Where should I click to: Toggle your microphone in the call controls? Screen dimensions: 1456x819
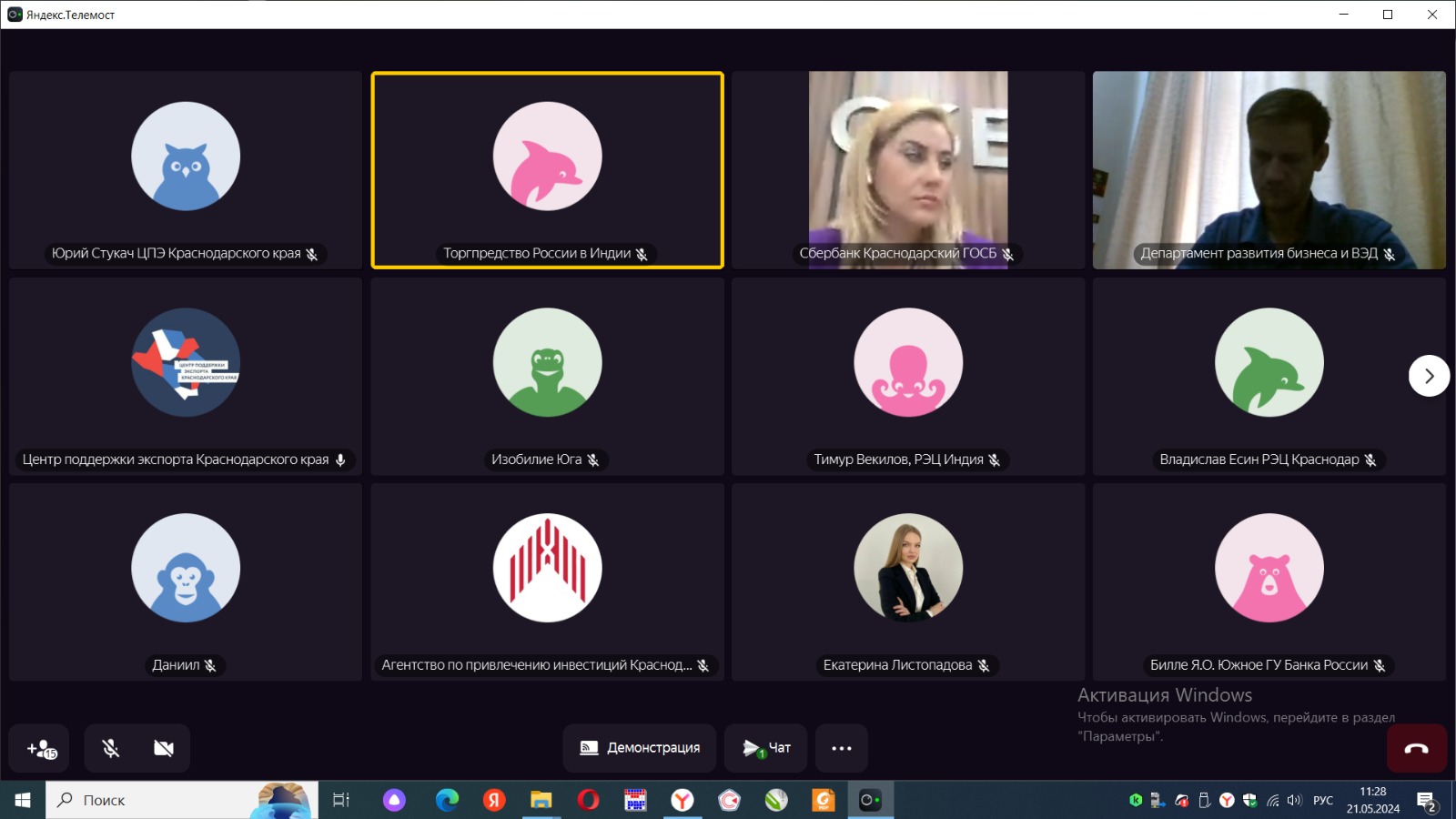pyautogui.click(x=111, y=748)
